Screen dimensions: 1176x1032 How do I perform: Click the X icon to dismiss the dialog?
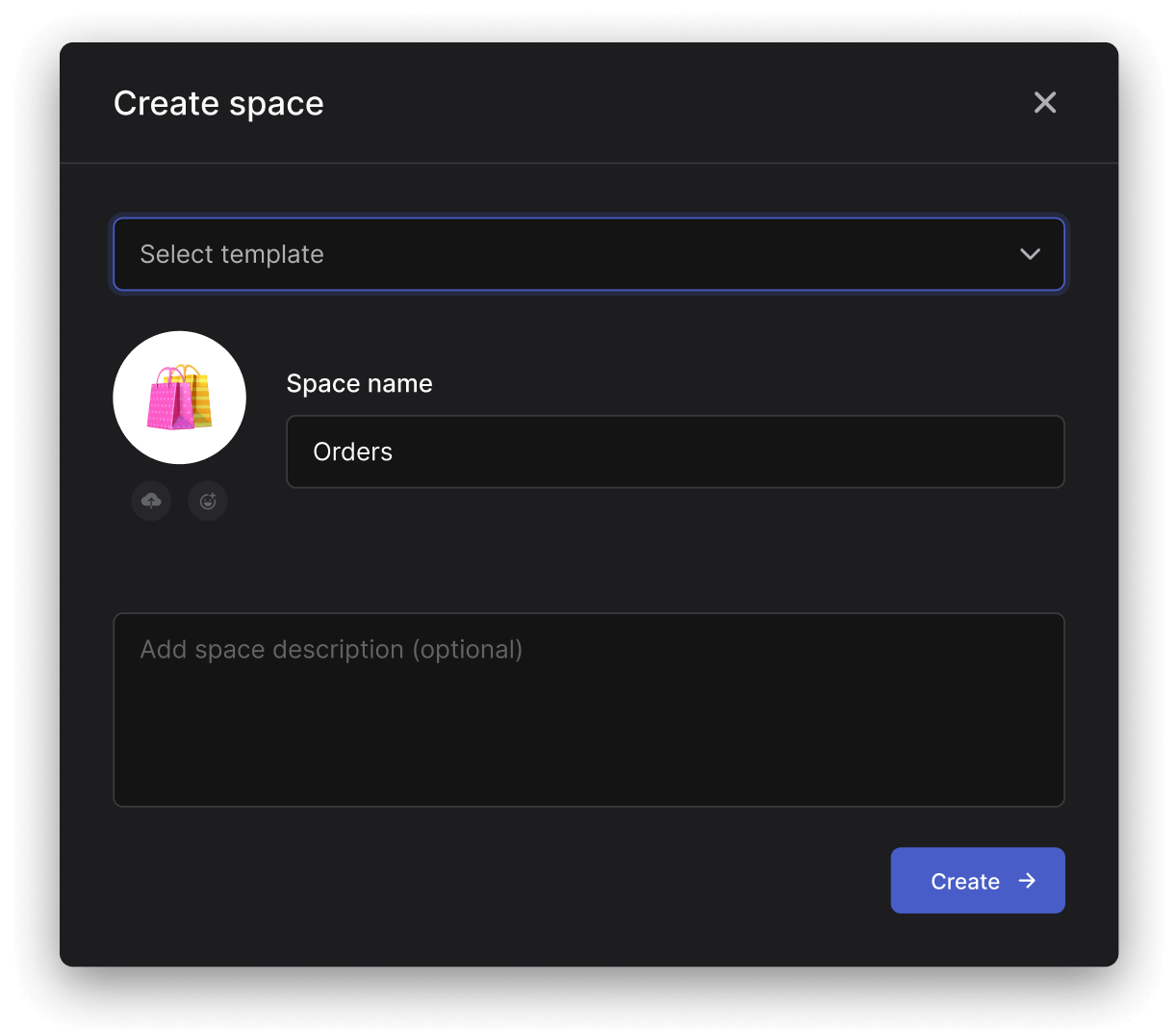tap(1045, 102)
